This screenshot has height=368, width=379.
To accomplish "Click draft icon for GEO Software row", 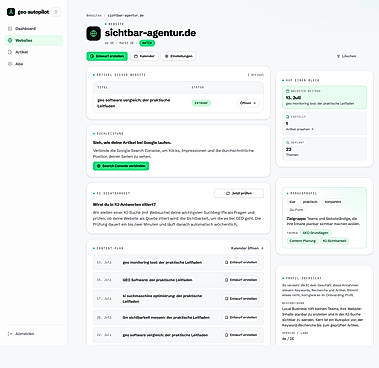I will (x=227, y=280).
